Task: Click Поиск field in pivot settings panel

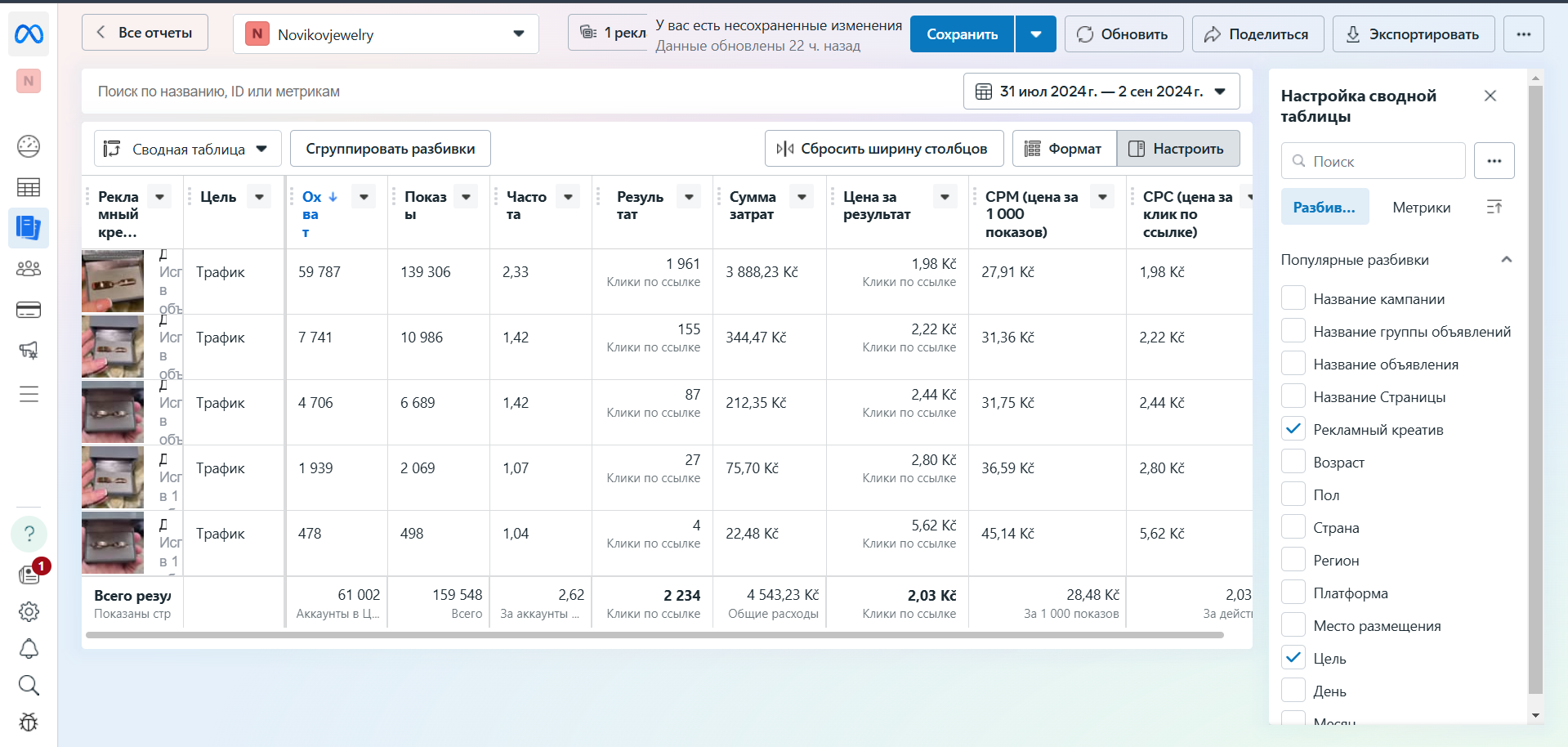Action: (x=1373, y=161)
